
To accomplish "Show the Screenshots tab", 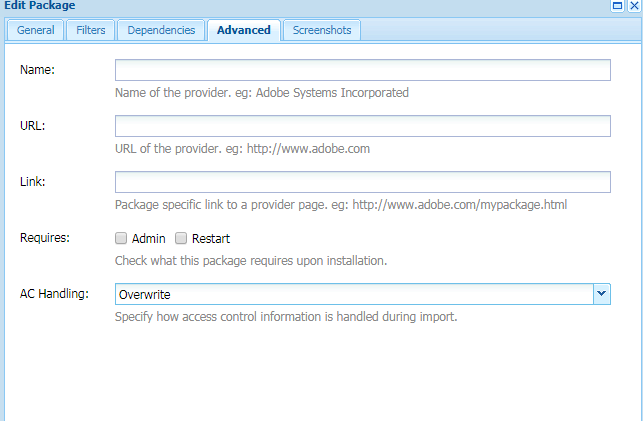I will [x=321, y=30].
